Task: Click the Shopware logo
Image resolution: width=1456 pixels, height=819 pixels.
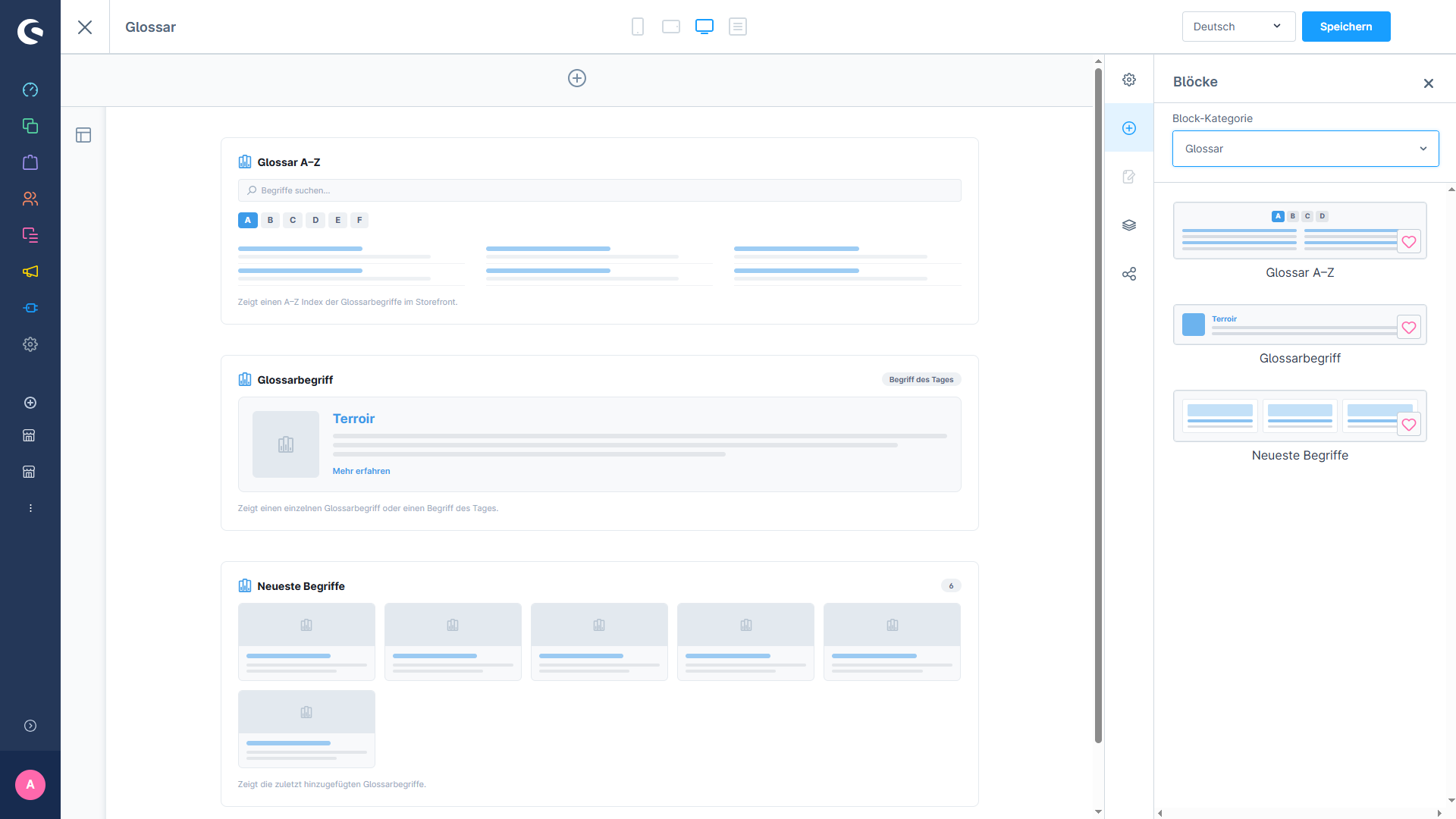Action: (30, 31)
